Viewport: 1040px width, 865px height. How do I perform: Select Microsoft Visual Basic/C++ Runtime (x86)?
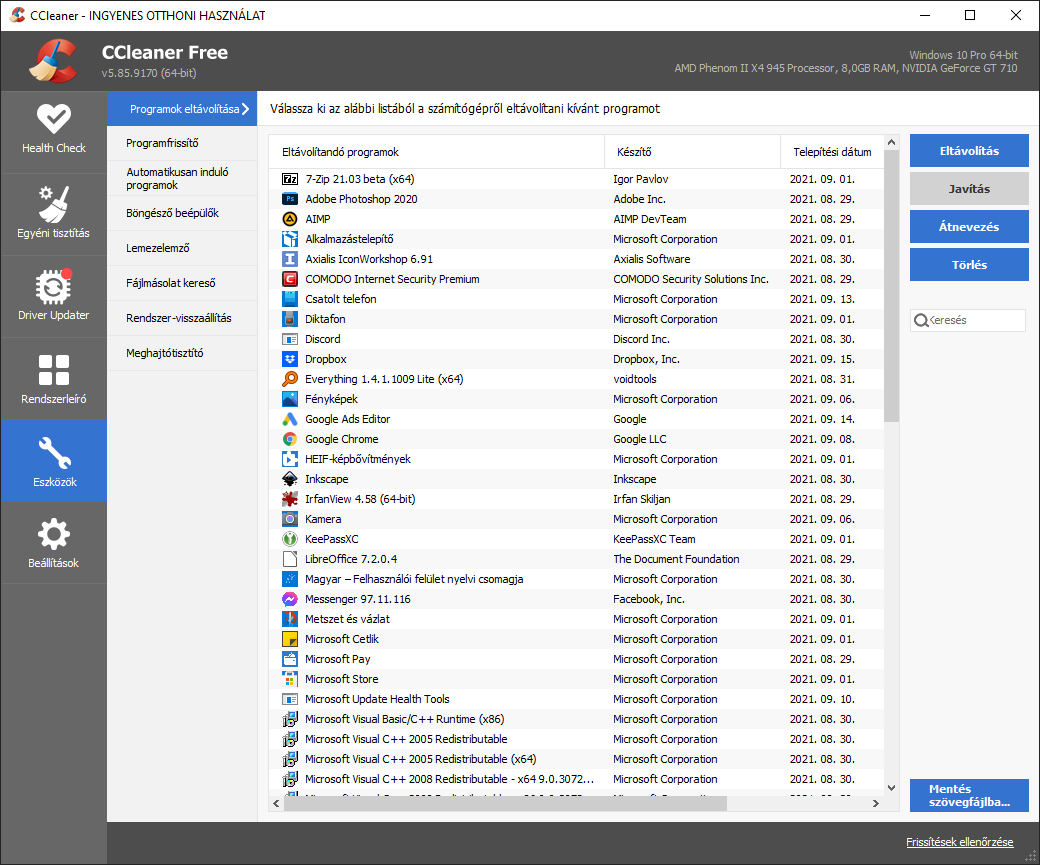pyautogui.click(x=576, y=719)
